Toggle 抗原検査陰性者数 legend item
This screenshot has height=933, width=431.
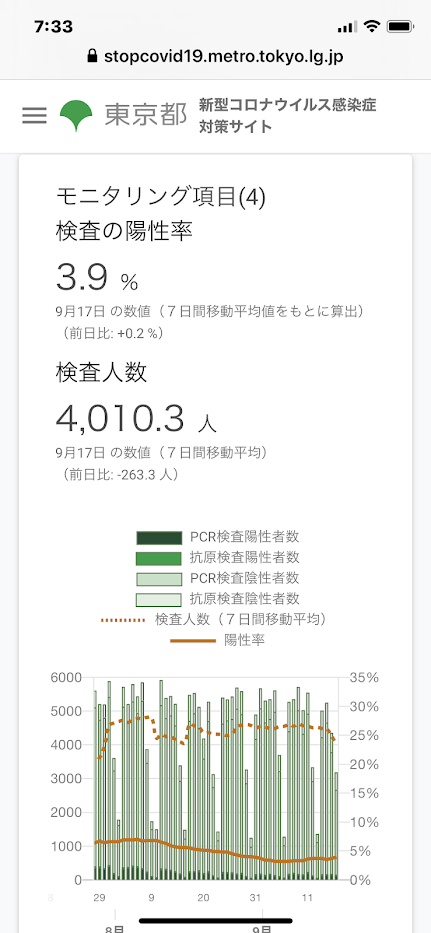218,599
